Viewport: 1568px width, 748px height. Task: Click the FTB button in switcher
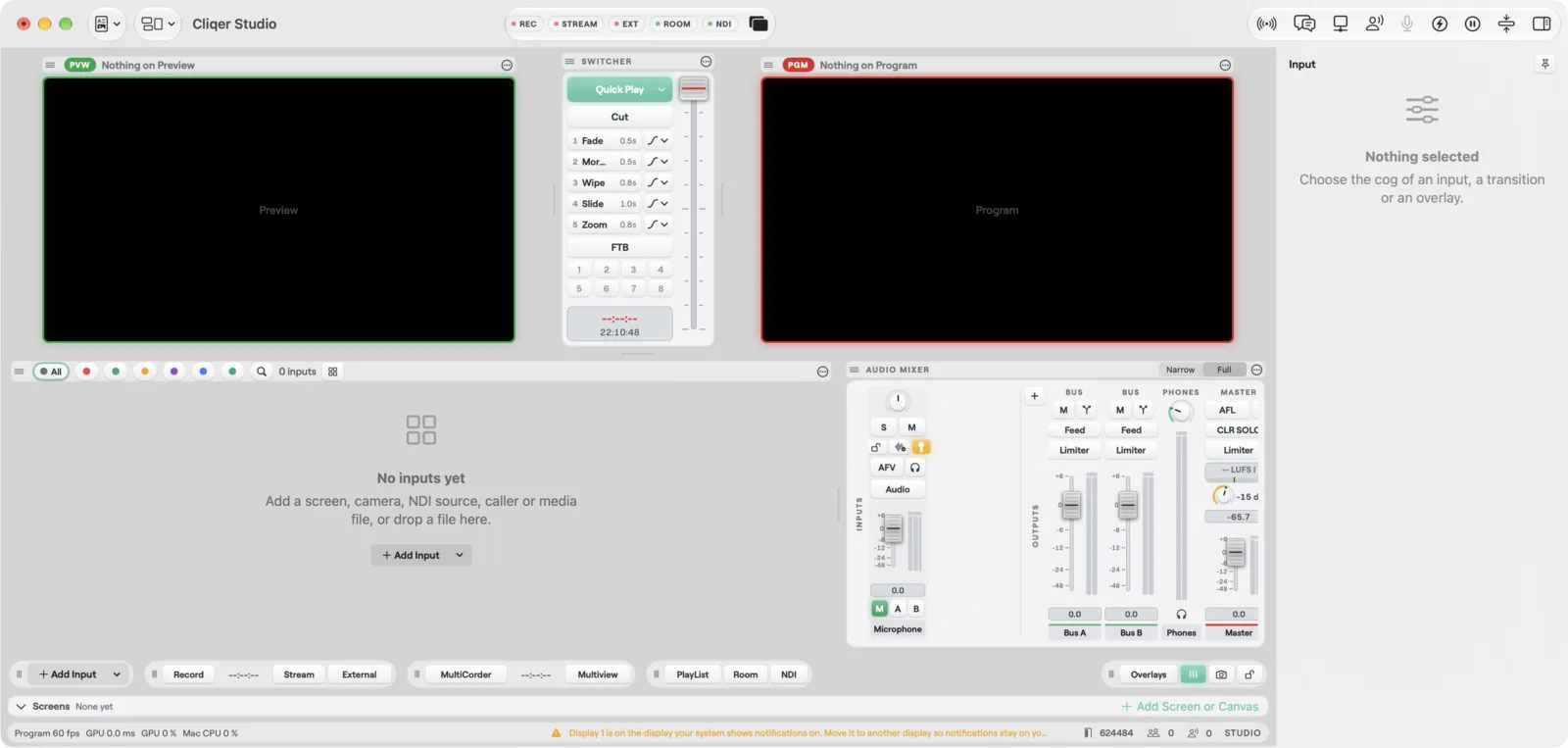[619, 247]
